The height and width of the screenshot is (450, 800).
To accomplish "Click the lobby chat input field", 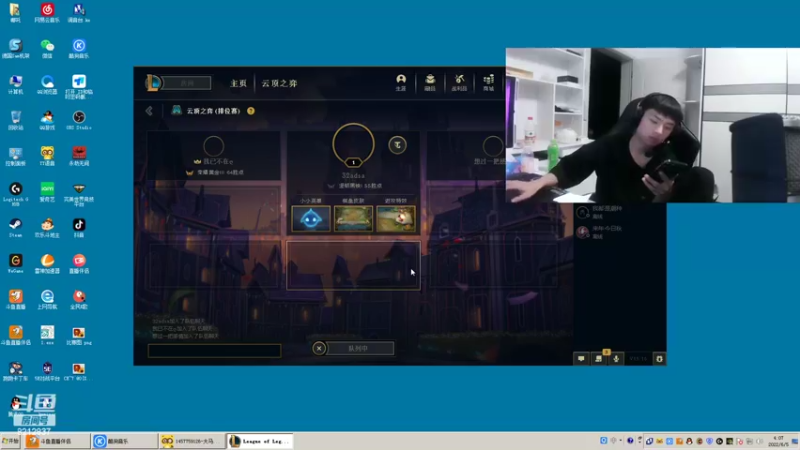I will click(x=214, y=351).
